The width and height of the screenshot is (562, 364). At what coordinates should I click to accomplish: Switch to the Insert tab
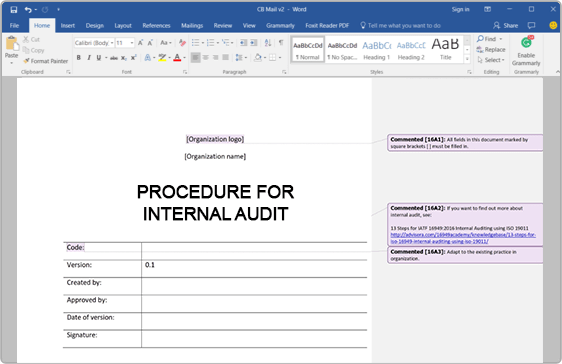68,25
